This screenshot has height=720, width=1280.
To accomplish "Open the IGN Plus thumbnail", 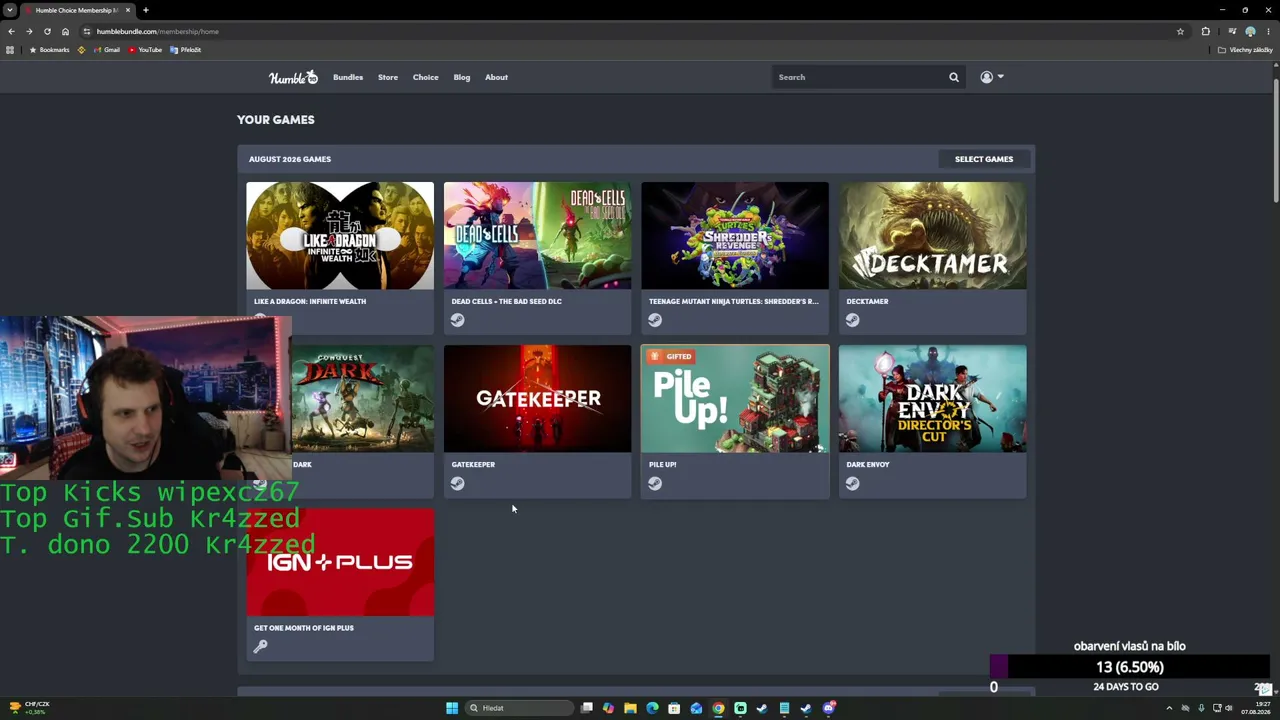I will coord(340,562).
